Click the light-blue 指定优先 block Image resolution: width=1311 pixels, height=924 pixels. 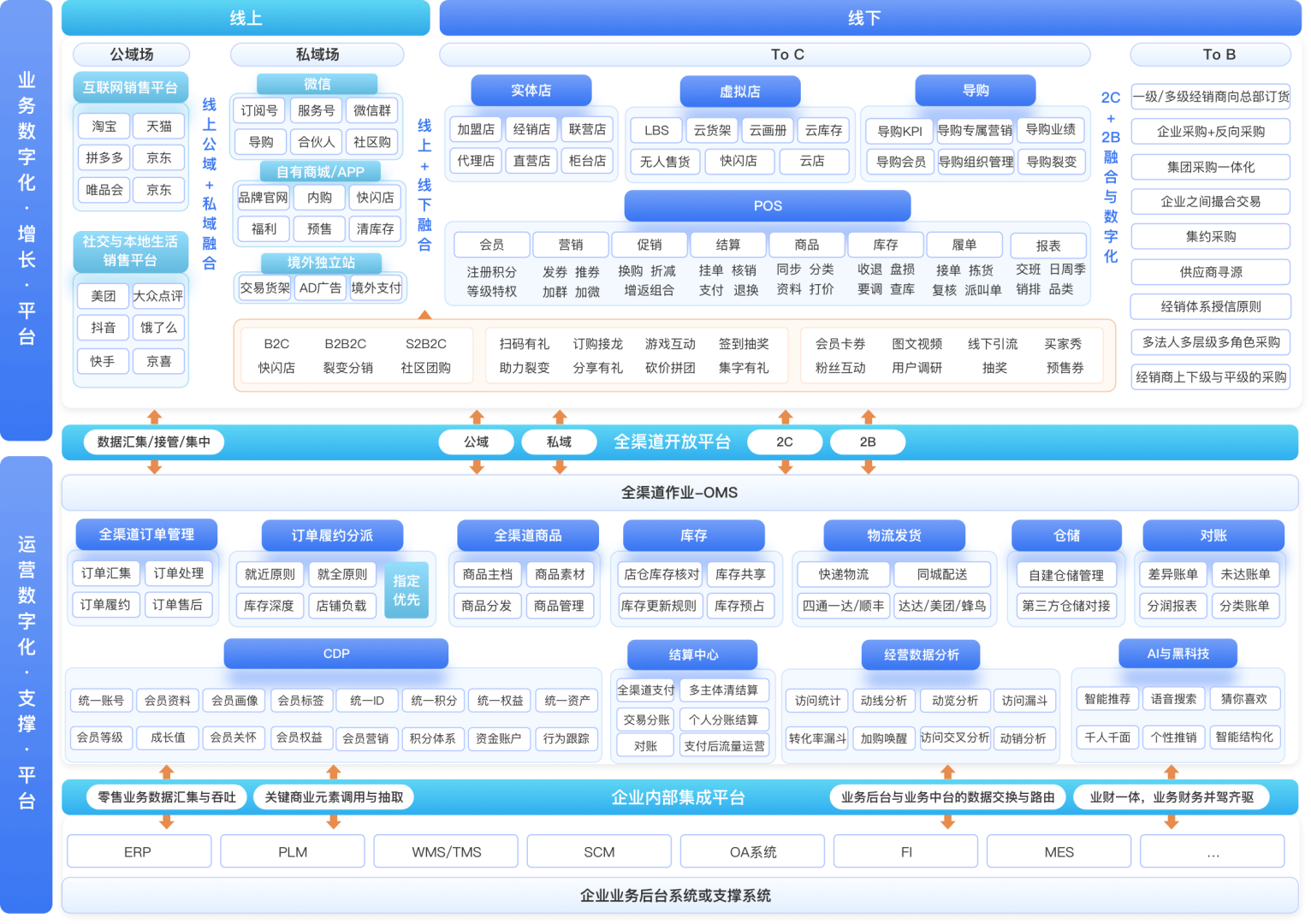406,590
